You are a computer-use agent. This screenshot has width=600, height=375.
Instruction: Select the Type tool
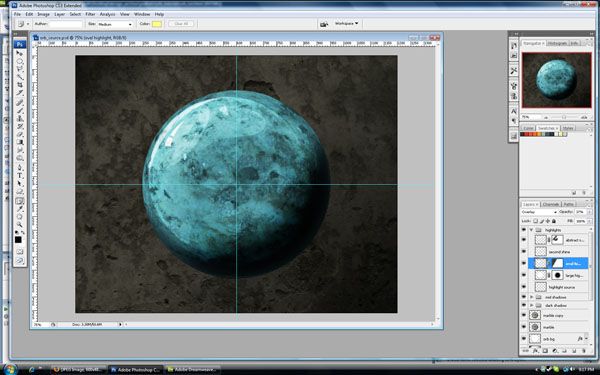(x=20, y=176)
